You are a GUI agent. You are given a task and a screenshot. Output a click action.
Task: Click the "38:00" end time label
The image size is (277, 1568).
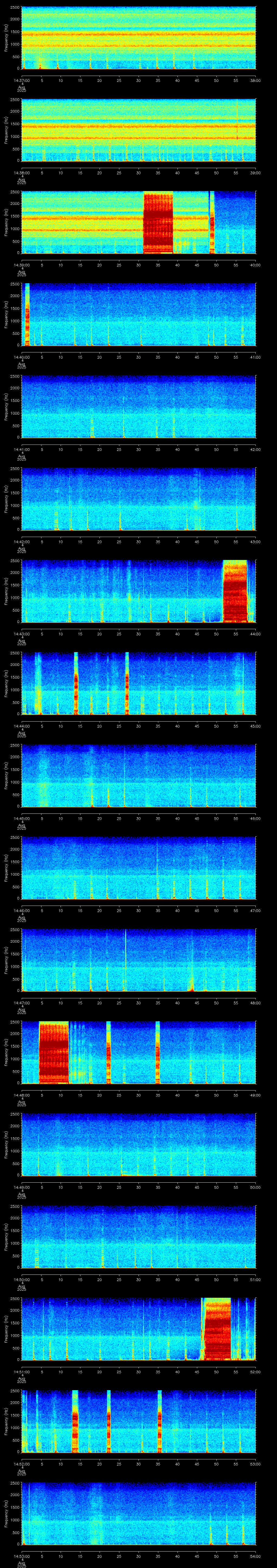pyautogui.click(x=255, y=80)
